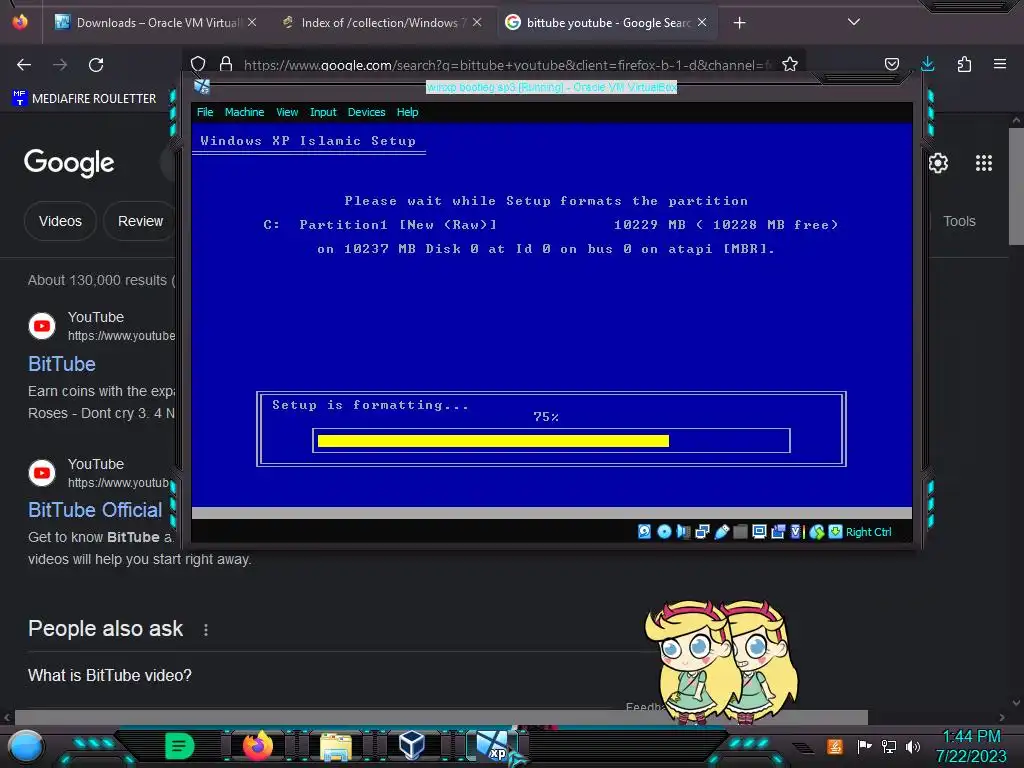The height and width of the screenshot is (768, 1024).
Task: Open the Firefox downloads panel
Action: tap(927, 64)
